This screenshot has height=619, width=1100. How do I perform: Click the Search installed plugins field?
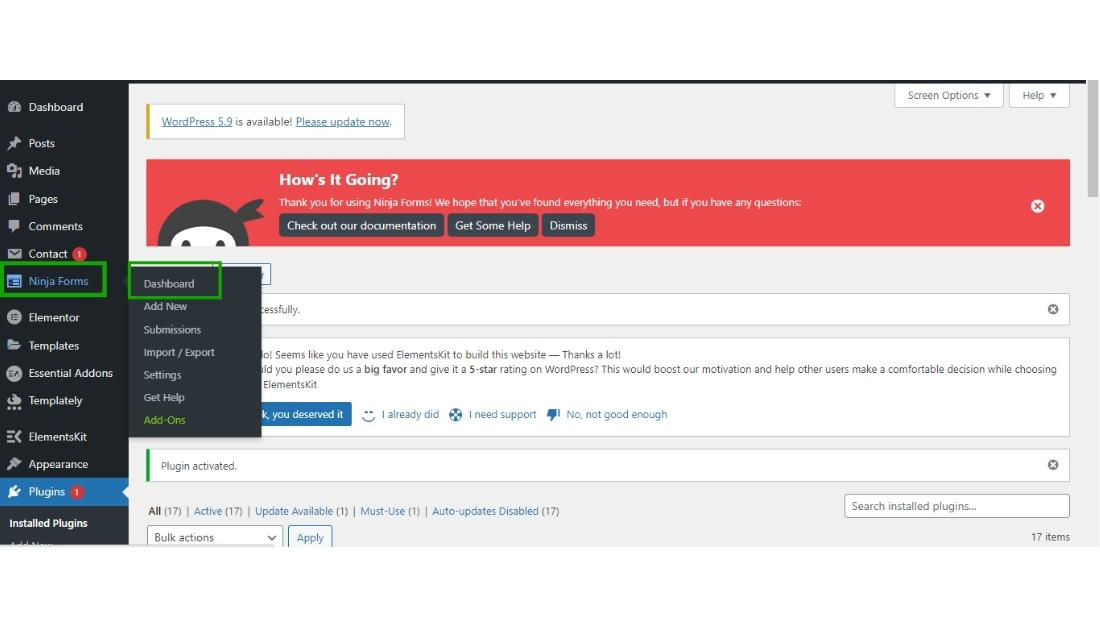click(957, 506)
